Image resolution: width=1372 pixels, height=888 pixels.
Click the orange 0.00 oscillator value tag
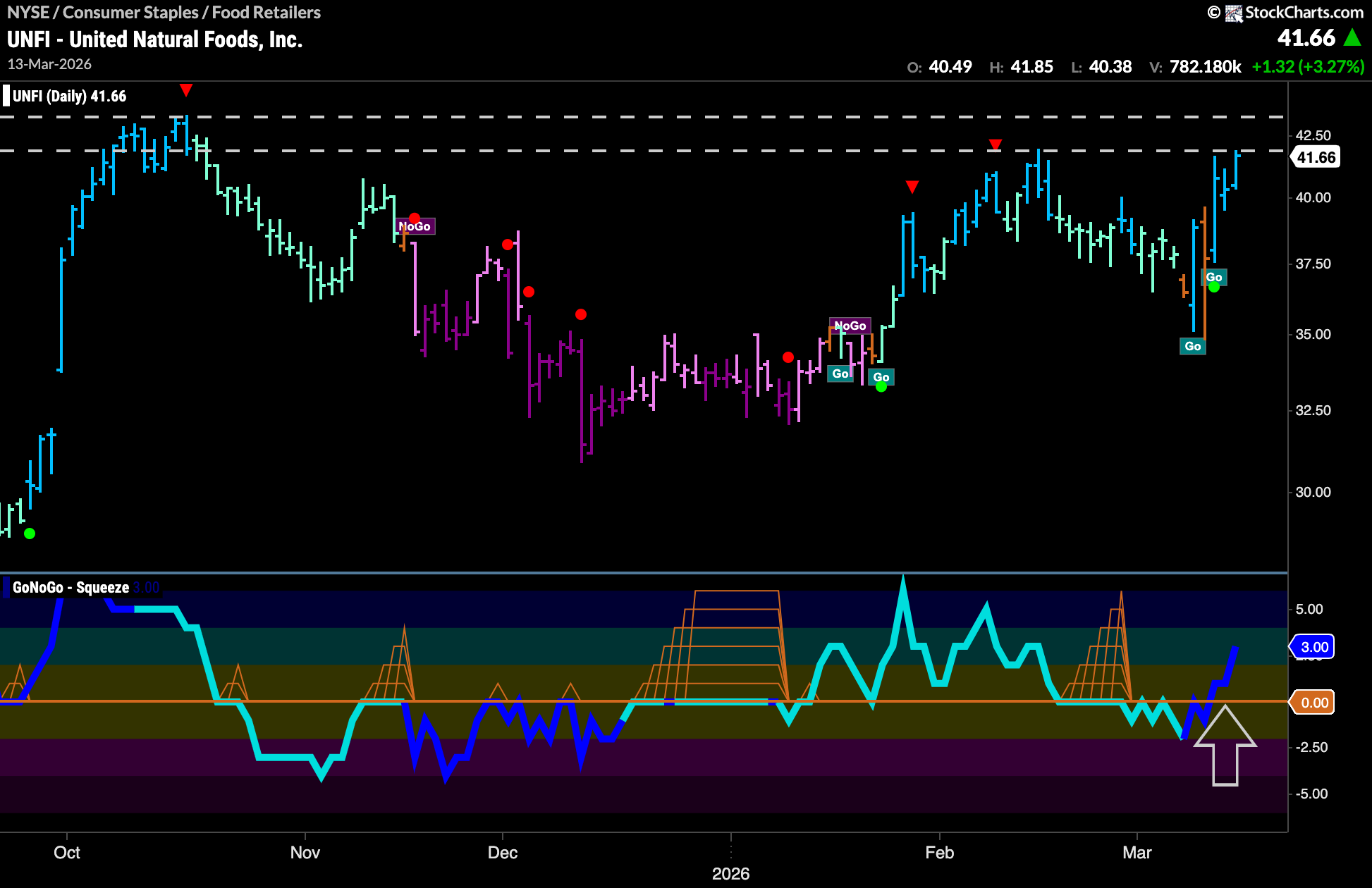(x=1313, y=703)
